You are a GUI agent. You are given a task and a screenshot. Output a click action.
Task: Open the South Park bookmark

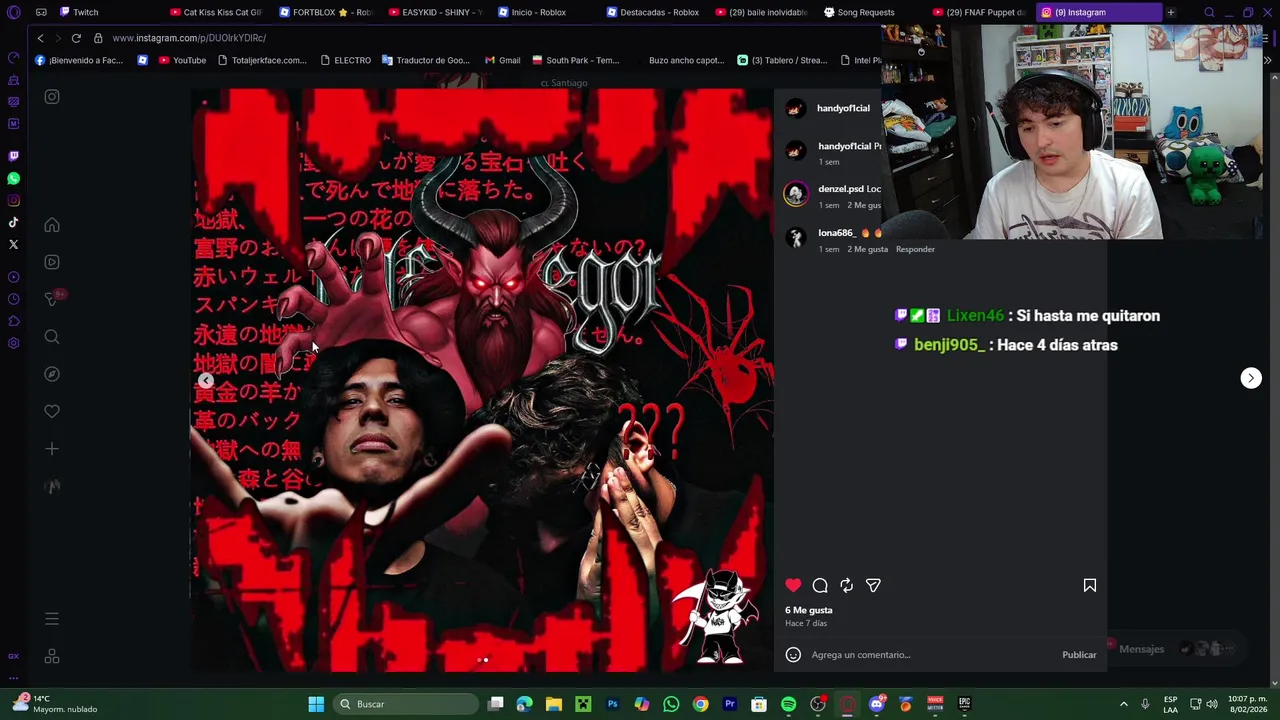576,60
